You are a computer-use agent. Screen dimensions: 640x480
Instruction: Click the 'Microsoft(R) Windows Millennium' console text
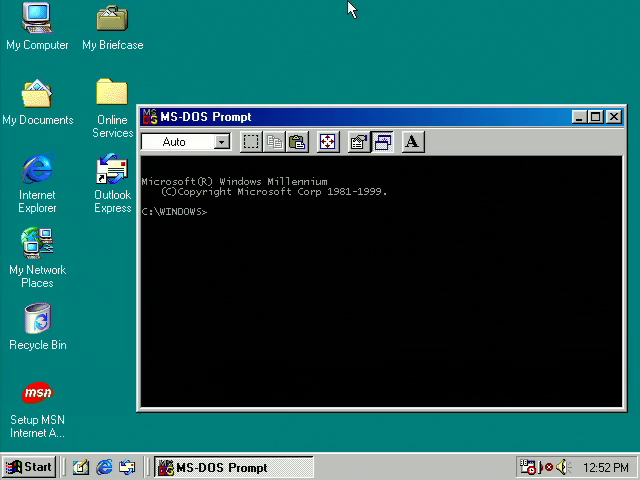(x=234, y=181)
